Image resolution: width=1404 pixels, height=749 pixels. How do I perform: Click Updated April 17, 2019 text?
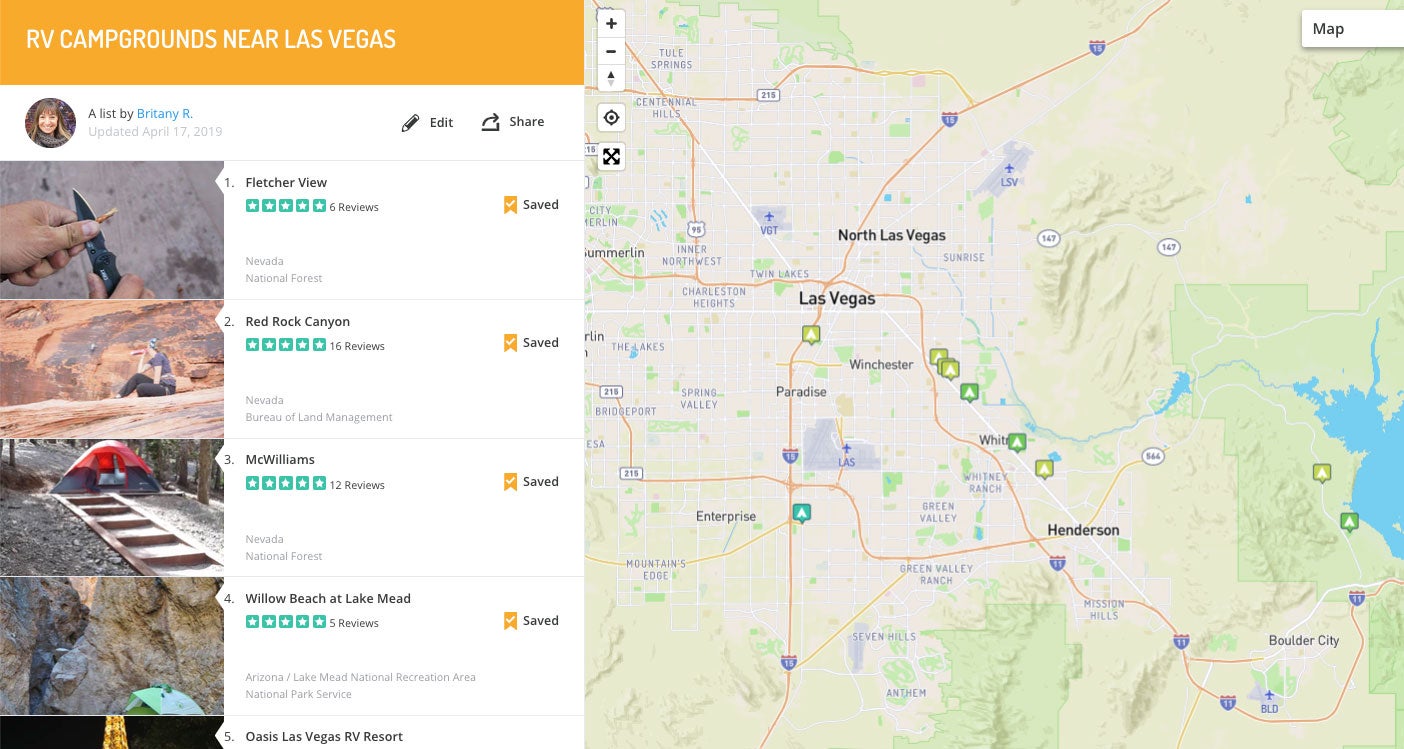[x=155, y=132]
